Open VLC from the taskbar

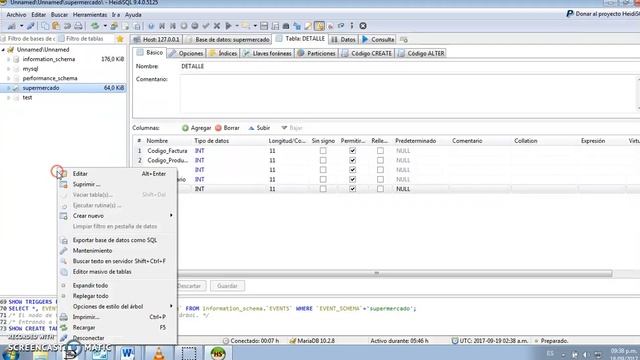(x=159, y=353)
